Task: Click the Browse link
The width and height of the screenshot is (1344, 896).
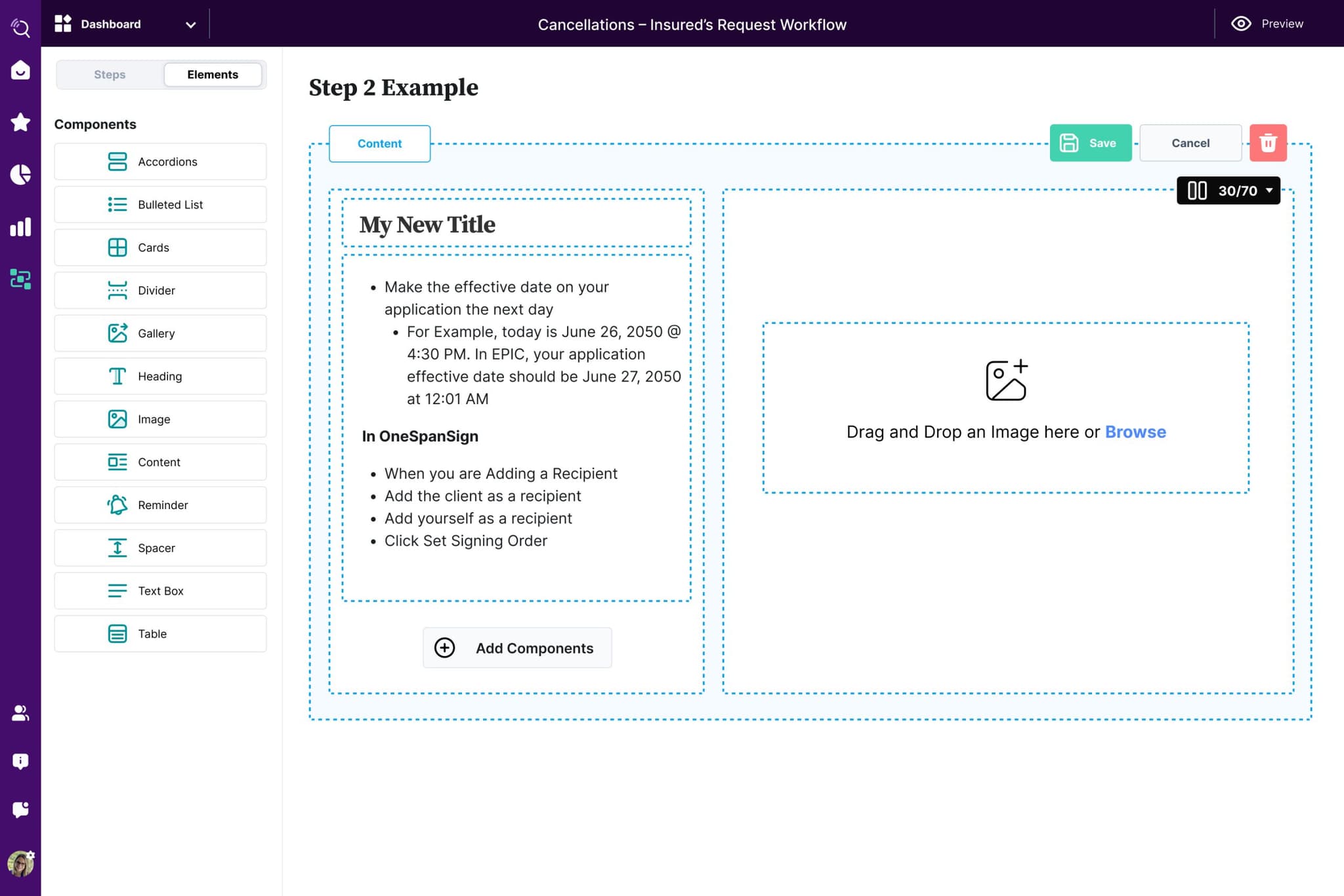Action: tap(1135, 432)
